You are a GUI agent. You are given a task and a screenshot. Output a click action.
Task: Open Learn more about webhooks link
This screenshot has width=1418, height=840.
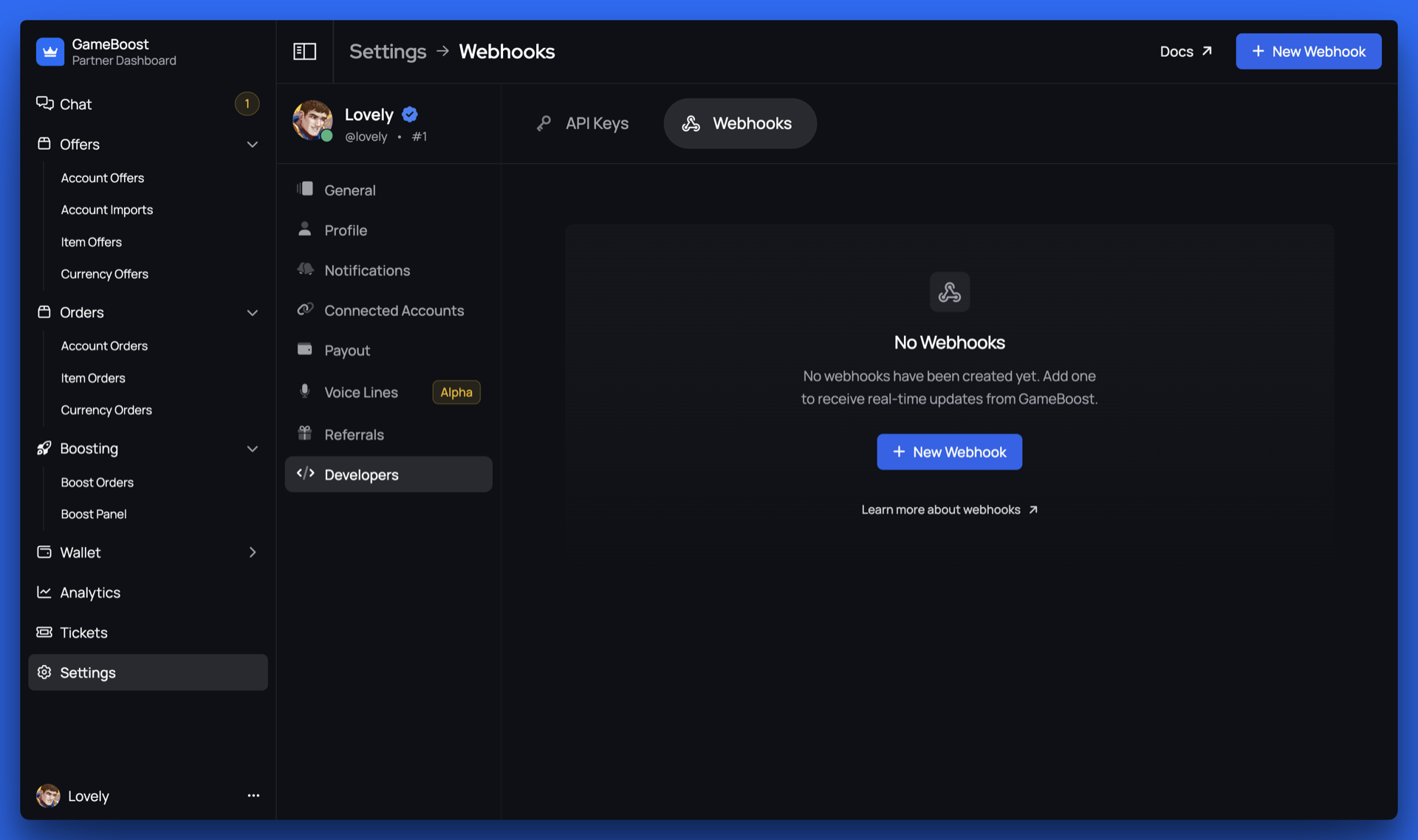click(949, 510)
